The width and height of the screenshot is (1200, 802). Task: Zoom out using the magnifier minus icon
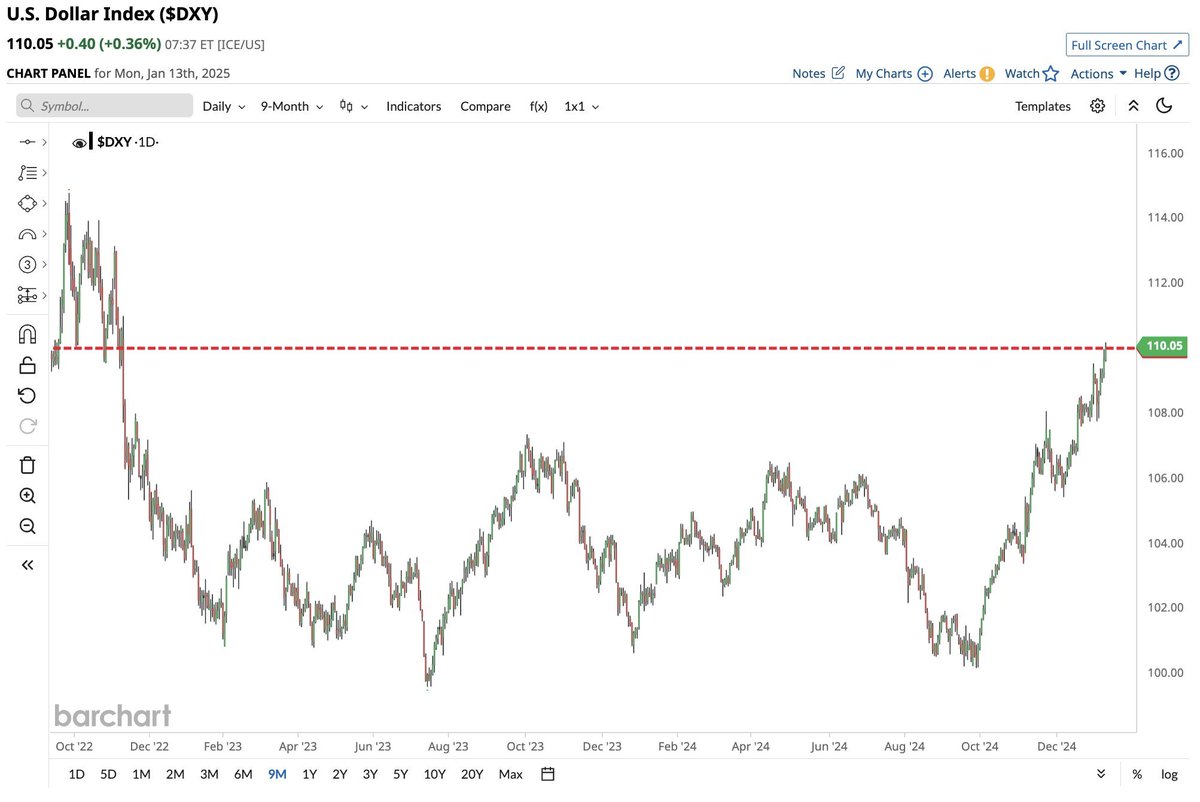coord(27,526)
